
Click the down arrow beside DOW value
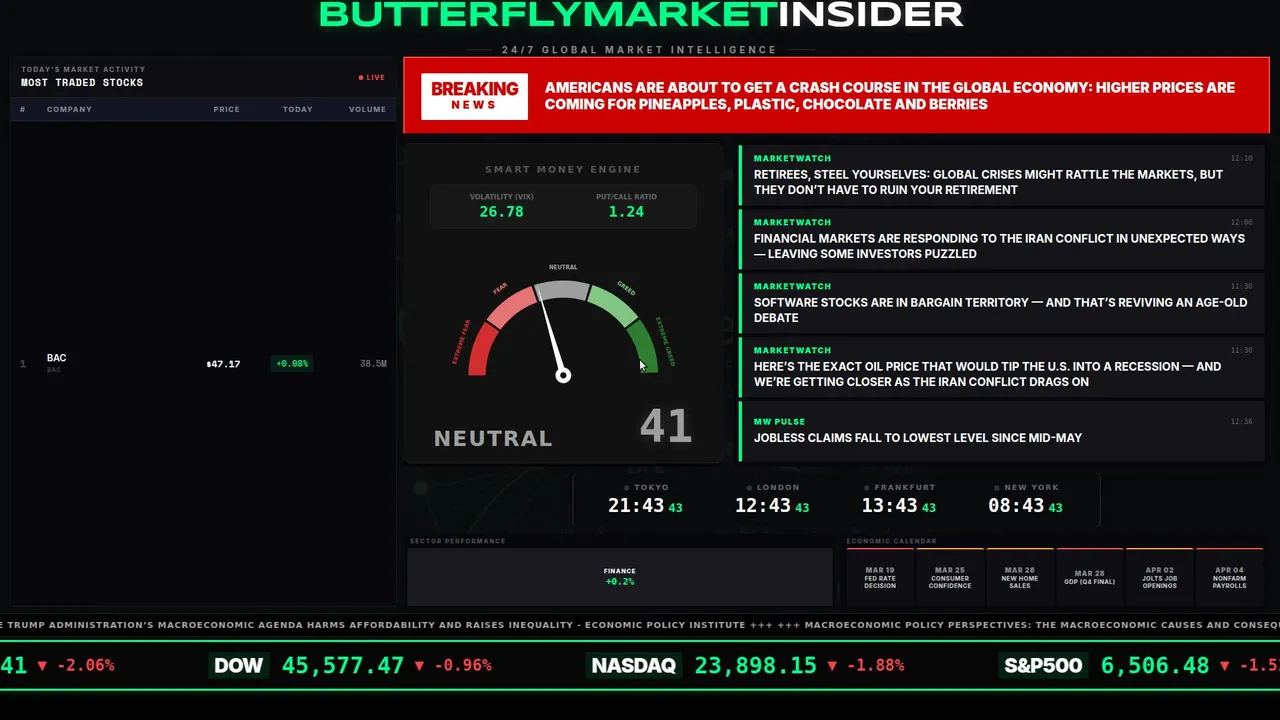coord(419,665)
